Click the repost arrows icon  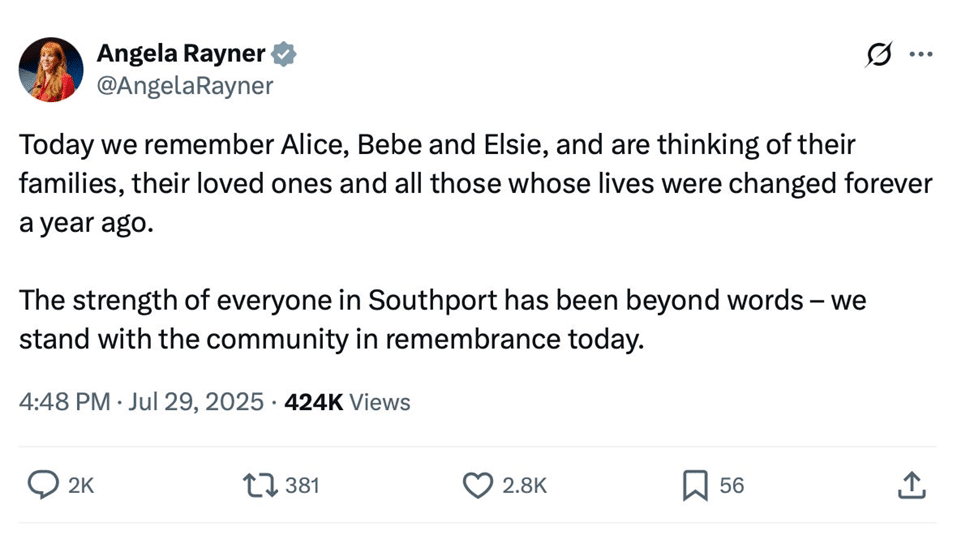(x=261, y=486)
